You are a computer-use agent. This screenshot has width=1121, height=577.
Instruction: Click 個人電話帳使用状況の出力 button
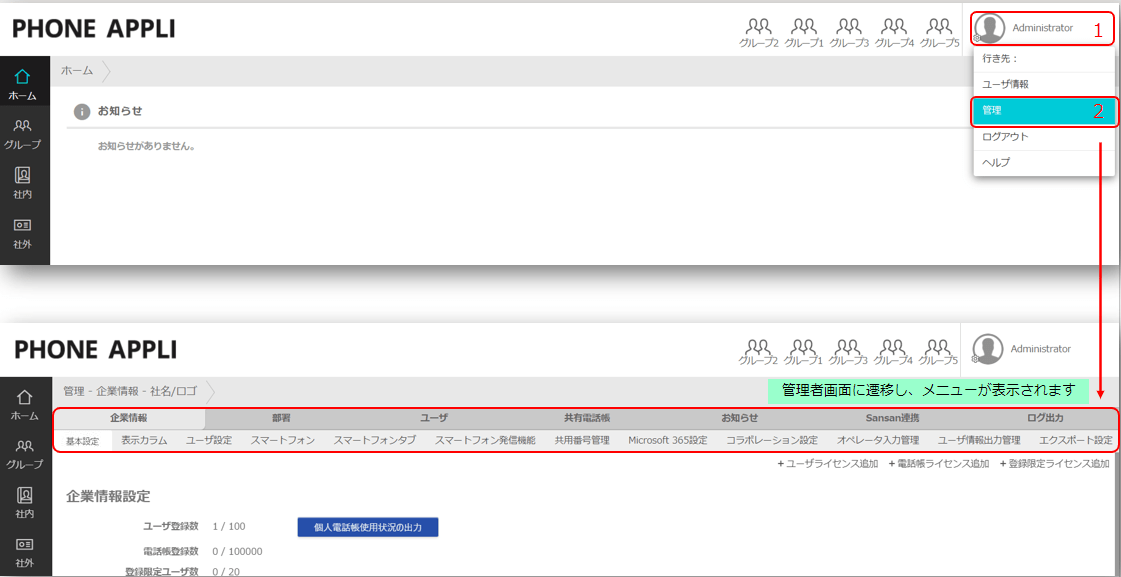(x=367, y=528)
